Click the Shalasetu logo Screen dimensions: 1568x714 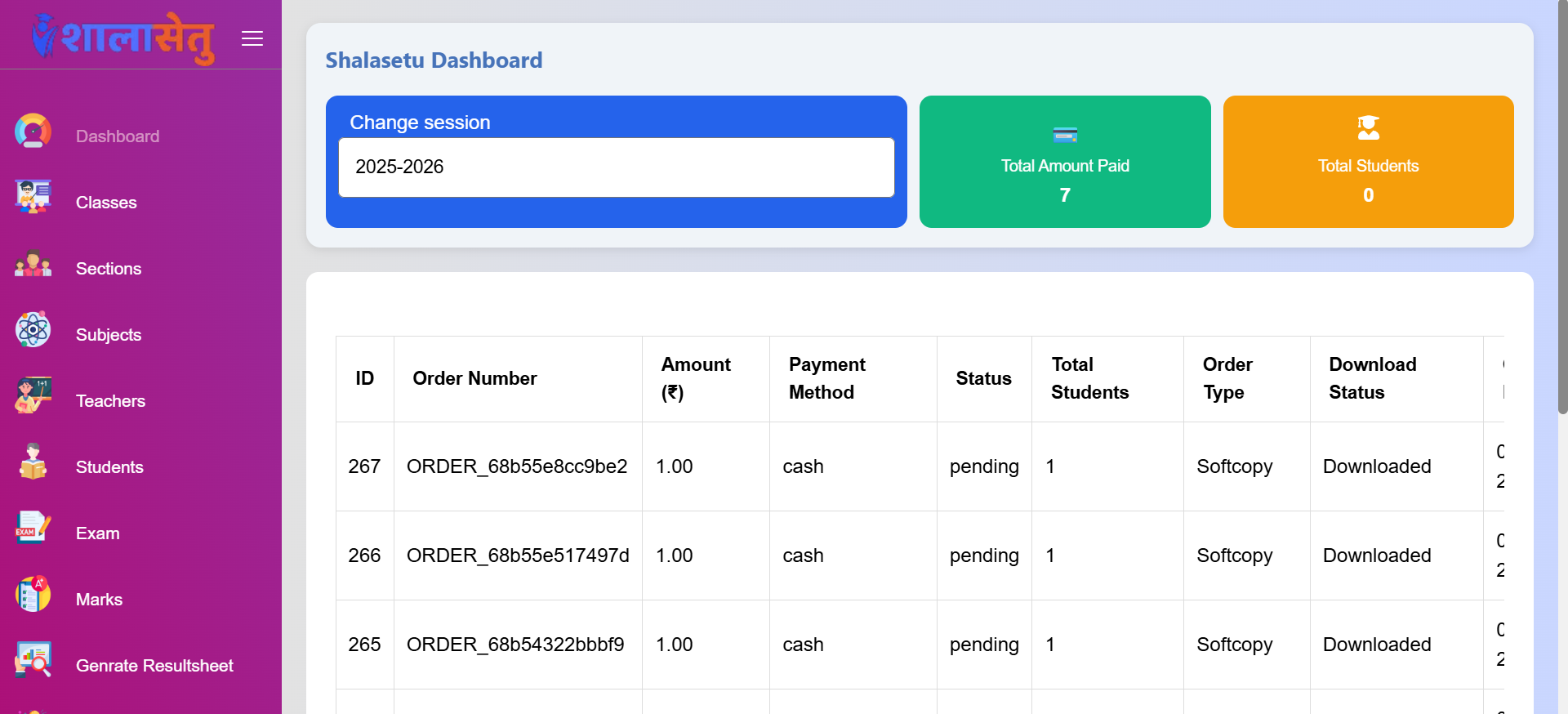[x=124, y=37]
